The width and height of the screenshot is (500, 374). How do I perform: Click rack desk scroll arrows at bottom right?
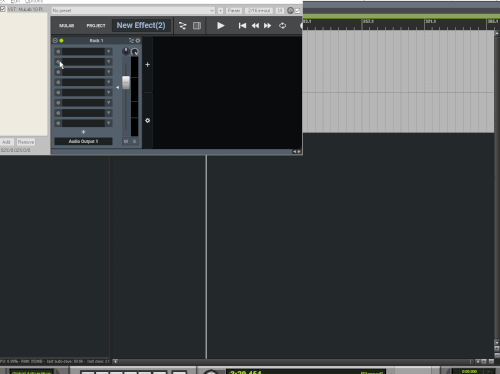pyautogui.click(x=297, y=151)
